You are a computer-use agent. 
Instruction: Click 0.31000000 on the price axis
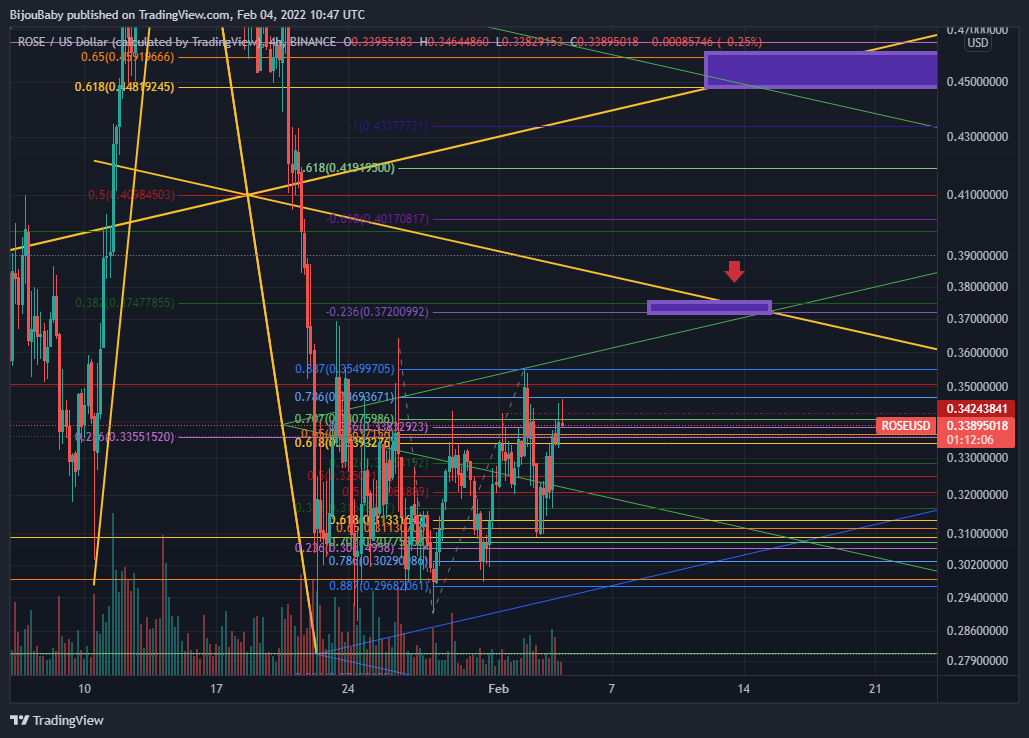[x=977, y=534]
